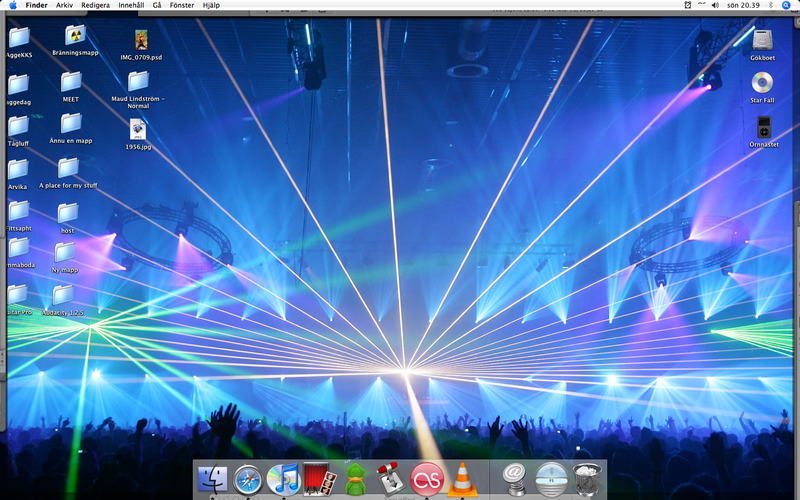
Task: Select the Gökboet hard drive icon
Action: tap(763, 40)
